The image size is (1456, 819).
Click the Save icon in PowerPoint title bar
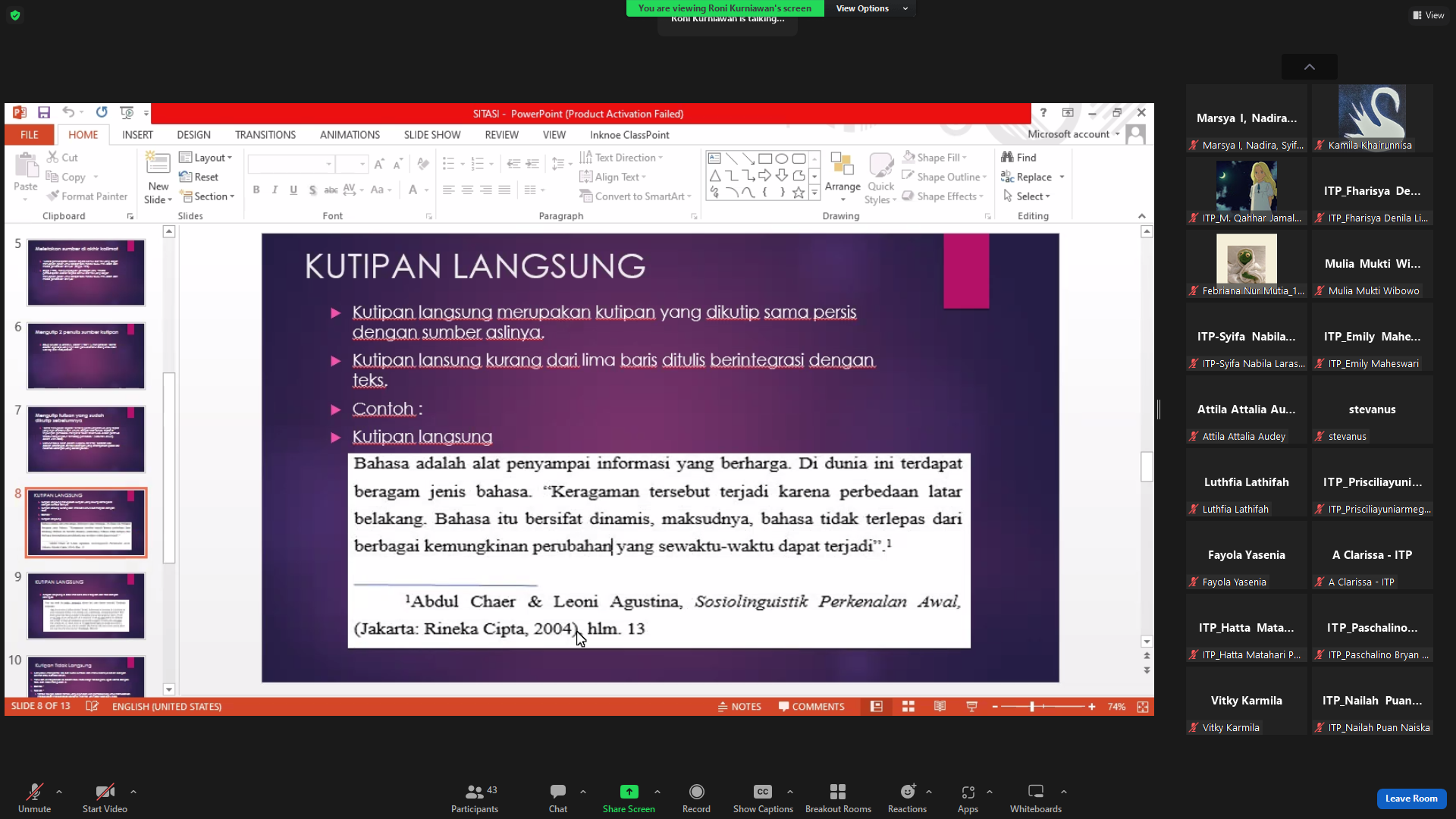click(x=44, y=113)
